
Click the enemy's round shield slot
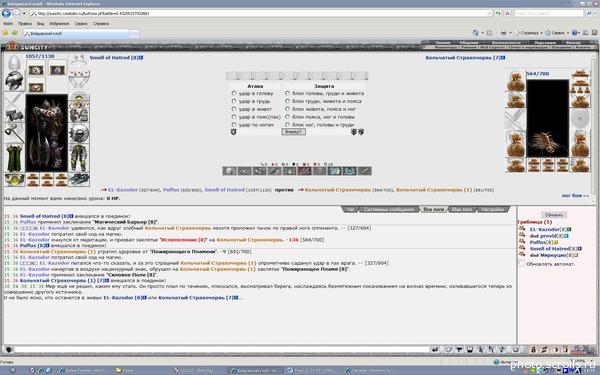click(x=580, y=119)
